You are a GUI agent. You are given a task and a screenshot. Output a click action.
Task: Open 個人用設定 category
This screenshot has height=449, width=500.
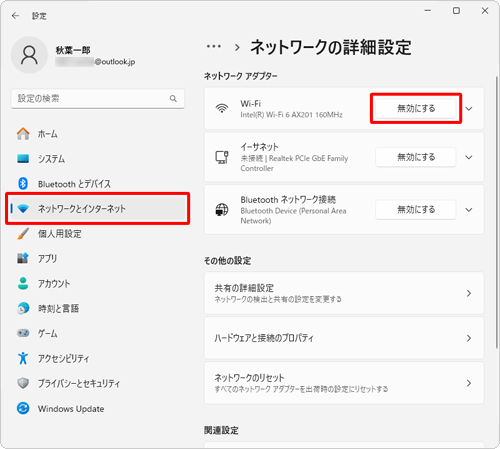[98, 234]
